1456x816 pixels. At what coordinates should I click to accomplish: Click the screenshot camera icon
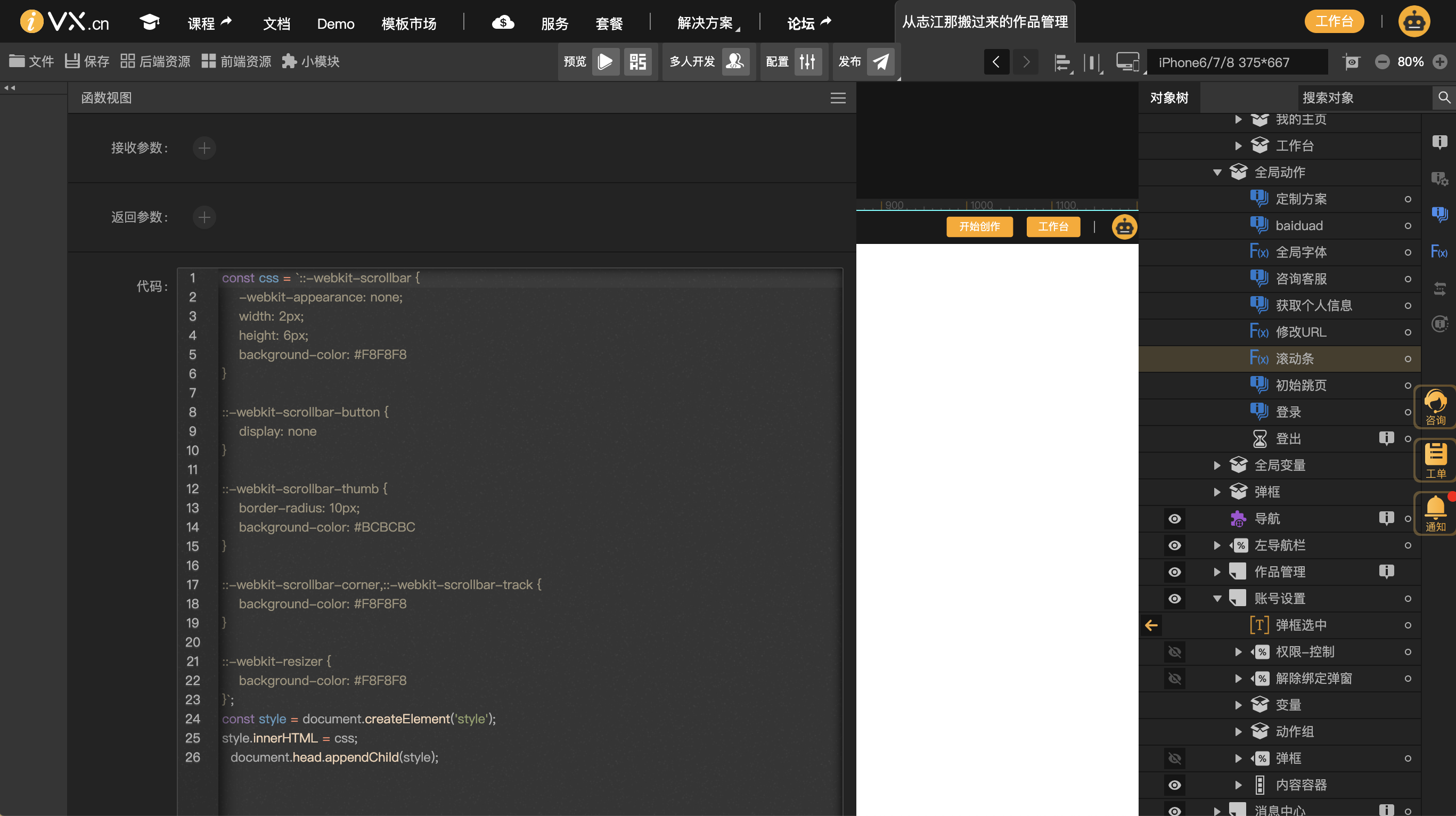coord(1352,62)
